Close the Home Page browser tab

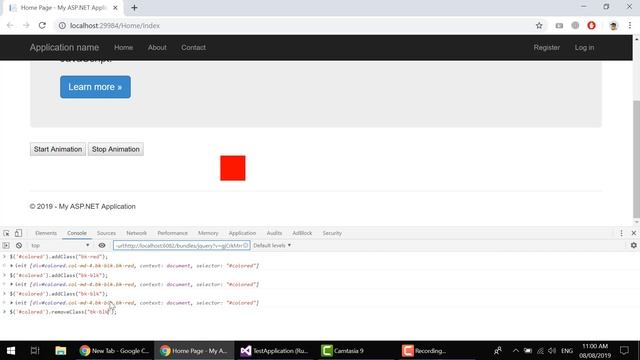click(x=115, y=7)
